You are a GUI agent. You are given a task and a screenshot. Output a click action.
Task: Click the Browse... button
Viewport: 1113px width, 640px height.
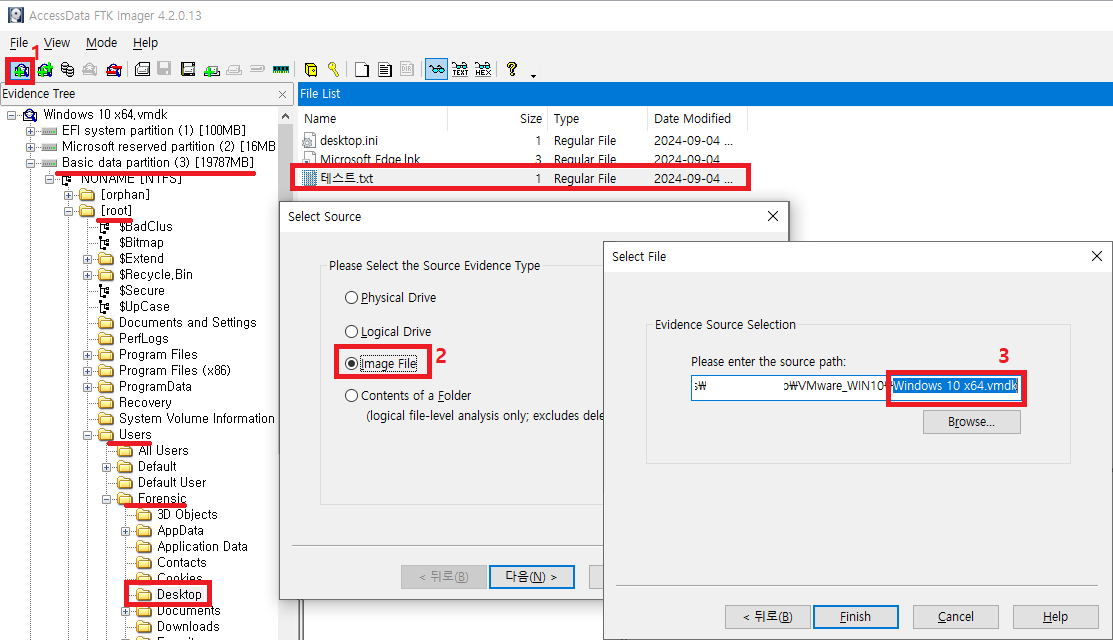[x=971, y=422]
